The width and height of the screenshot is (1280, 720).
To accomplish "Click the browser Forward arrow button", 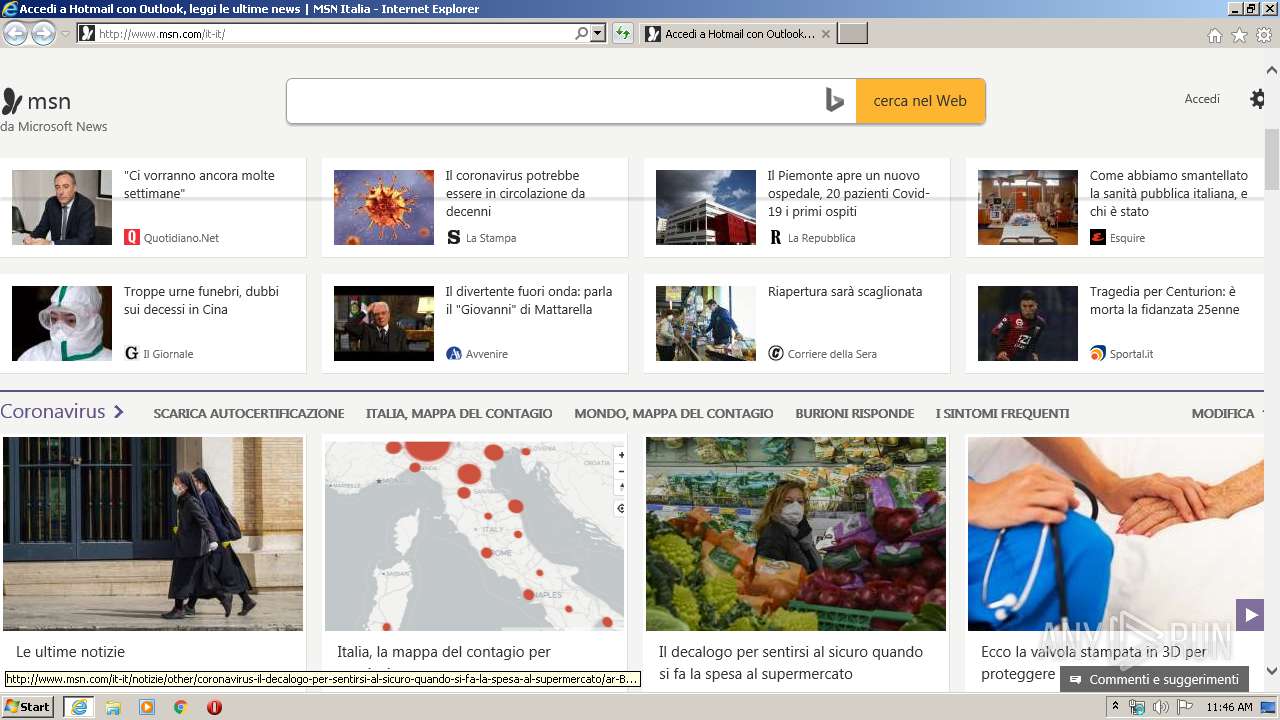I will (x=43, y=34).
